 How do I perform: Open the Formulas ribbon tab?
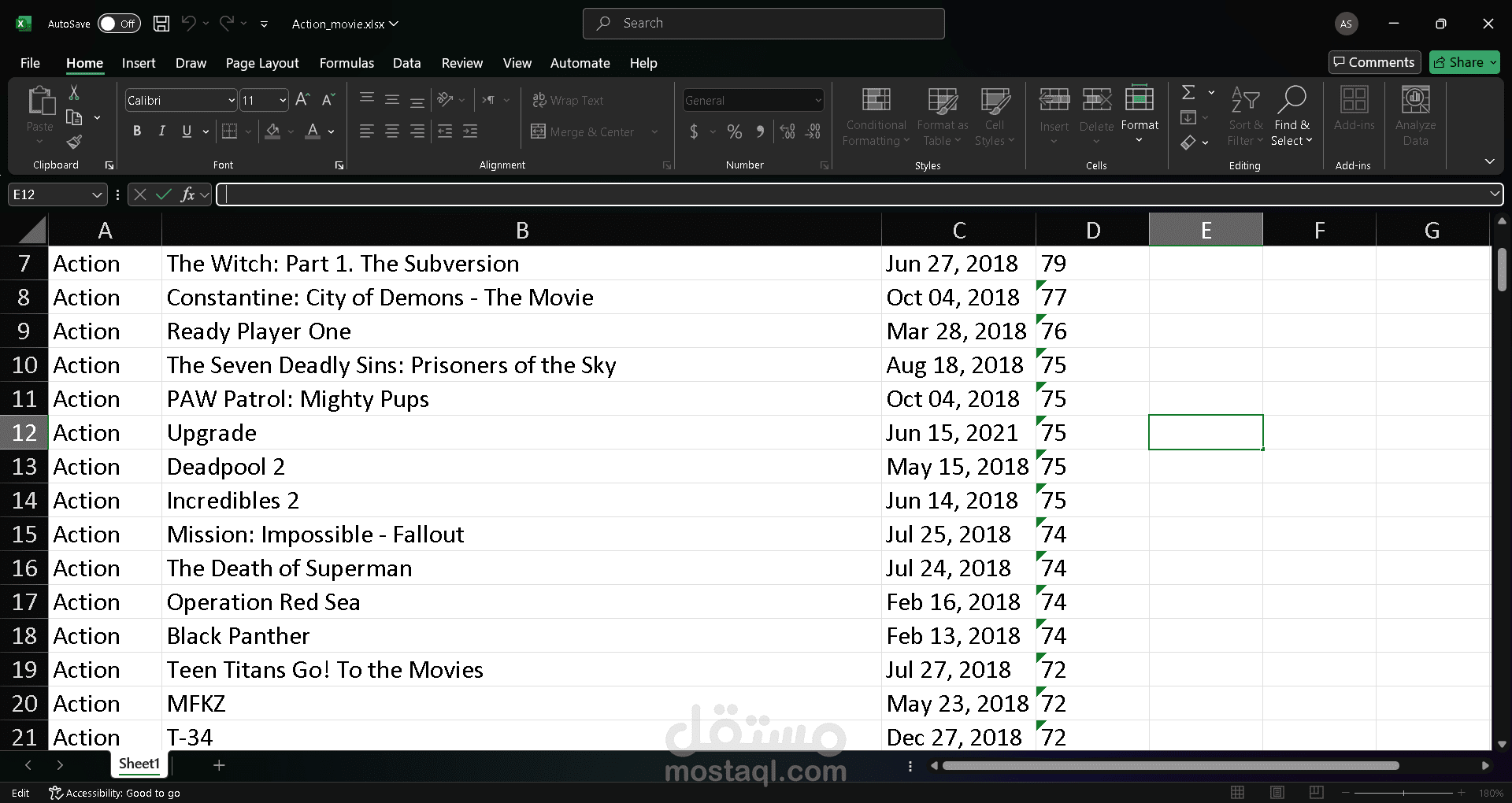346,63
